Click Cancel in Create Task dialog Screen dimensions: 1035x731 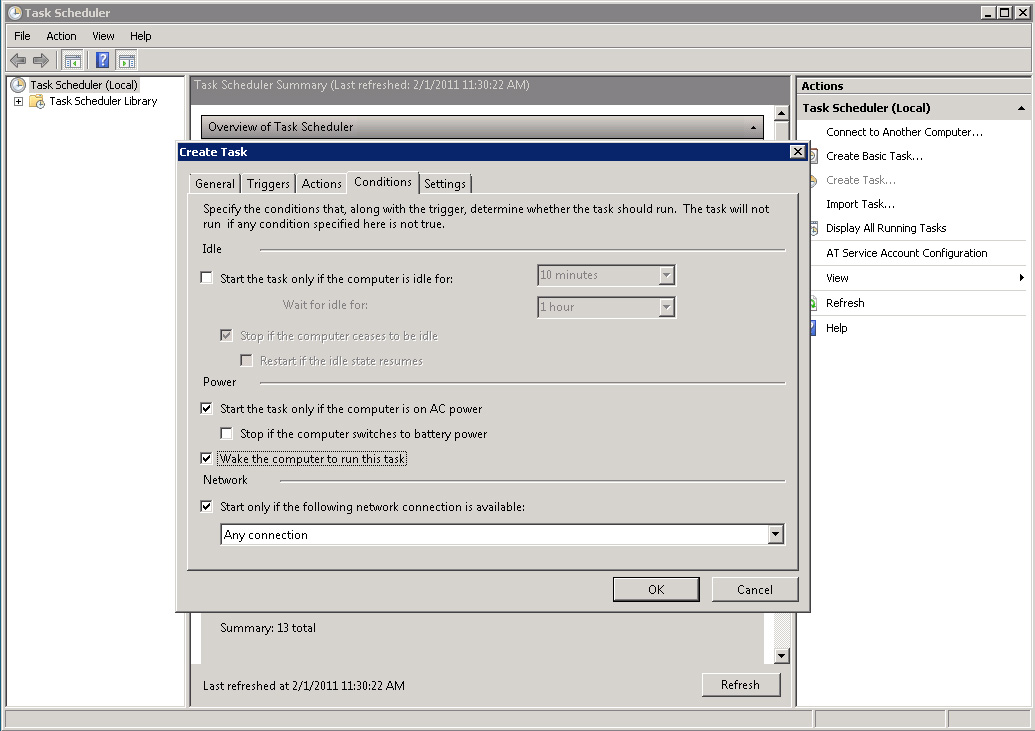click(x=754, y=590)
